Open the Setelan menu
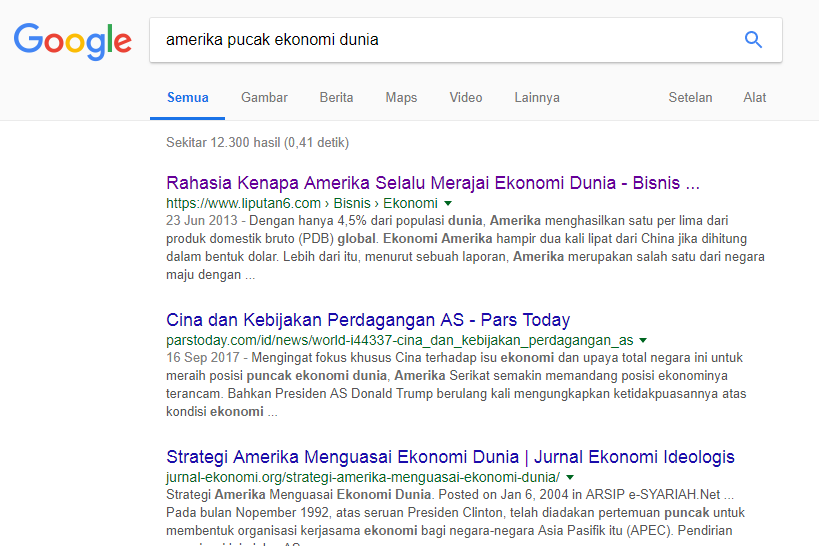Image resolution: width=819 pixels, height=546 pixels. 691,98
